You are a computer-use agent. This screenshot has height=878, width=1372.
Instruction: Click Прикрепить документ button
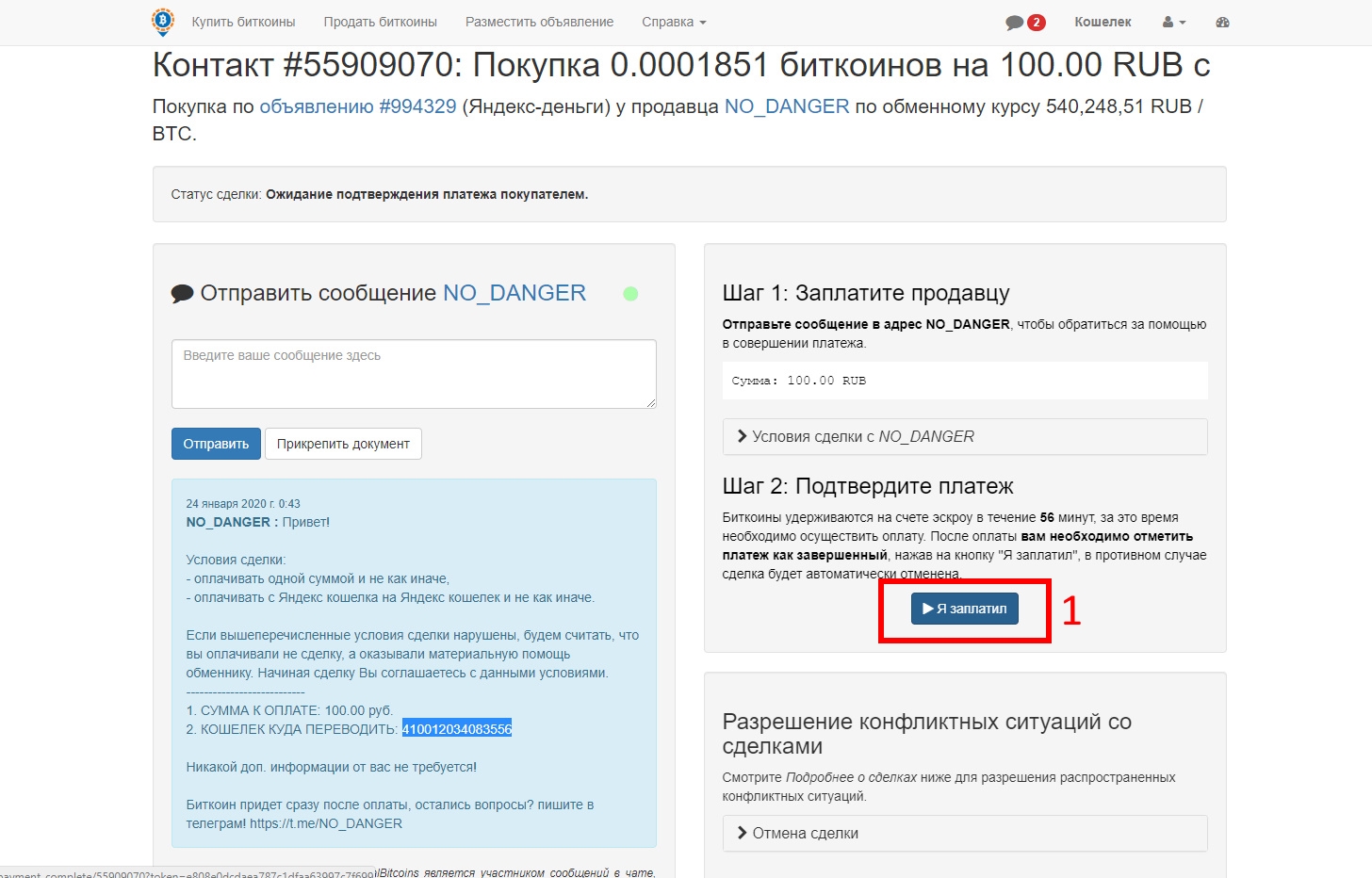[343, 444]
